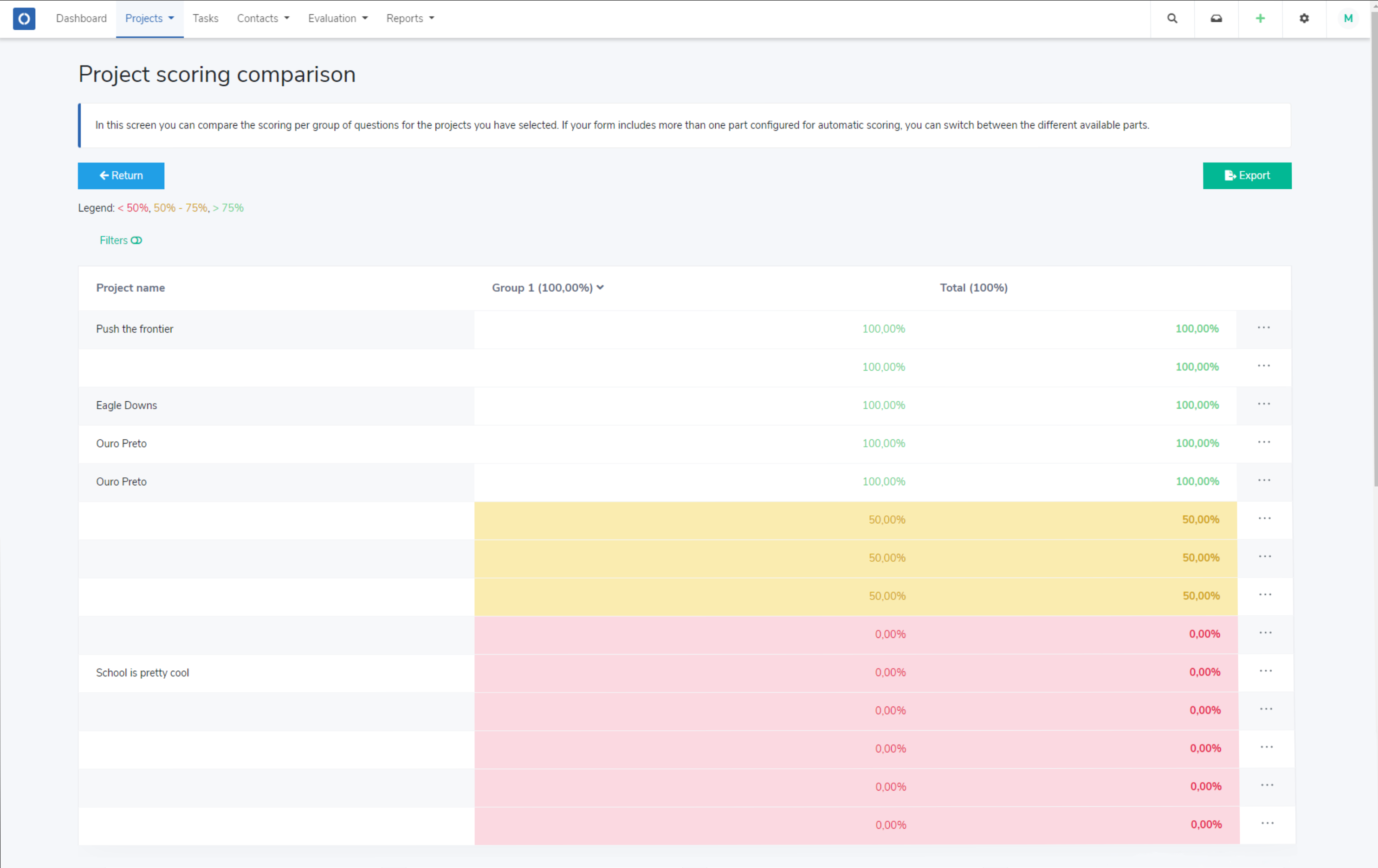The image size is (1378, 868).
Task: Open the Projects dropdown menu
Action: 150,18
